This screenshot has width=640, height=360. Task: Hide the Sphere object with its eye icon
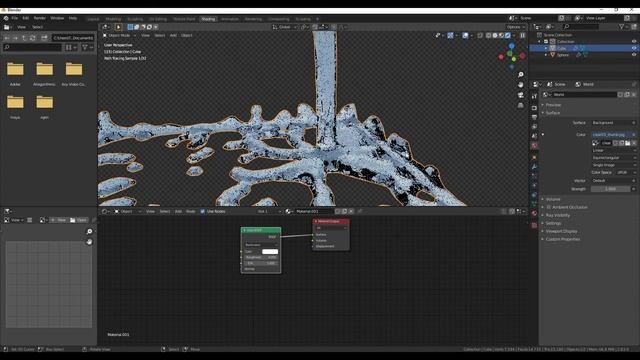coord(634,55)
